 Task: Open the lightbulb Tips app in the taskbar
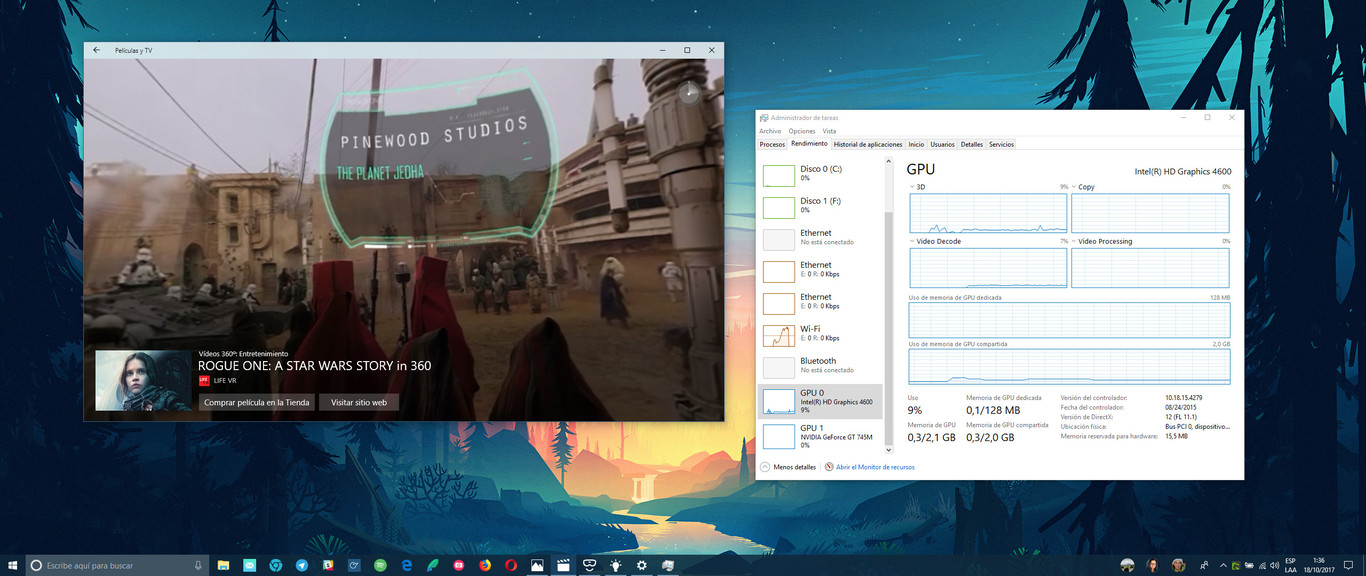616,565
